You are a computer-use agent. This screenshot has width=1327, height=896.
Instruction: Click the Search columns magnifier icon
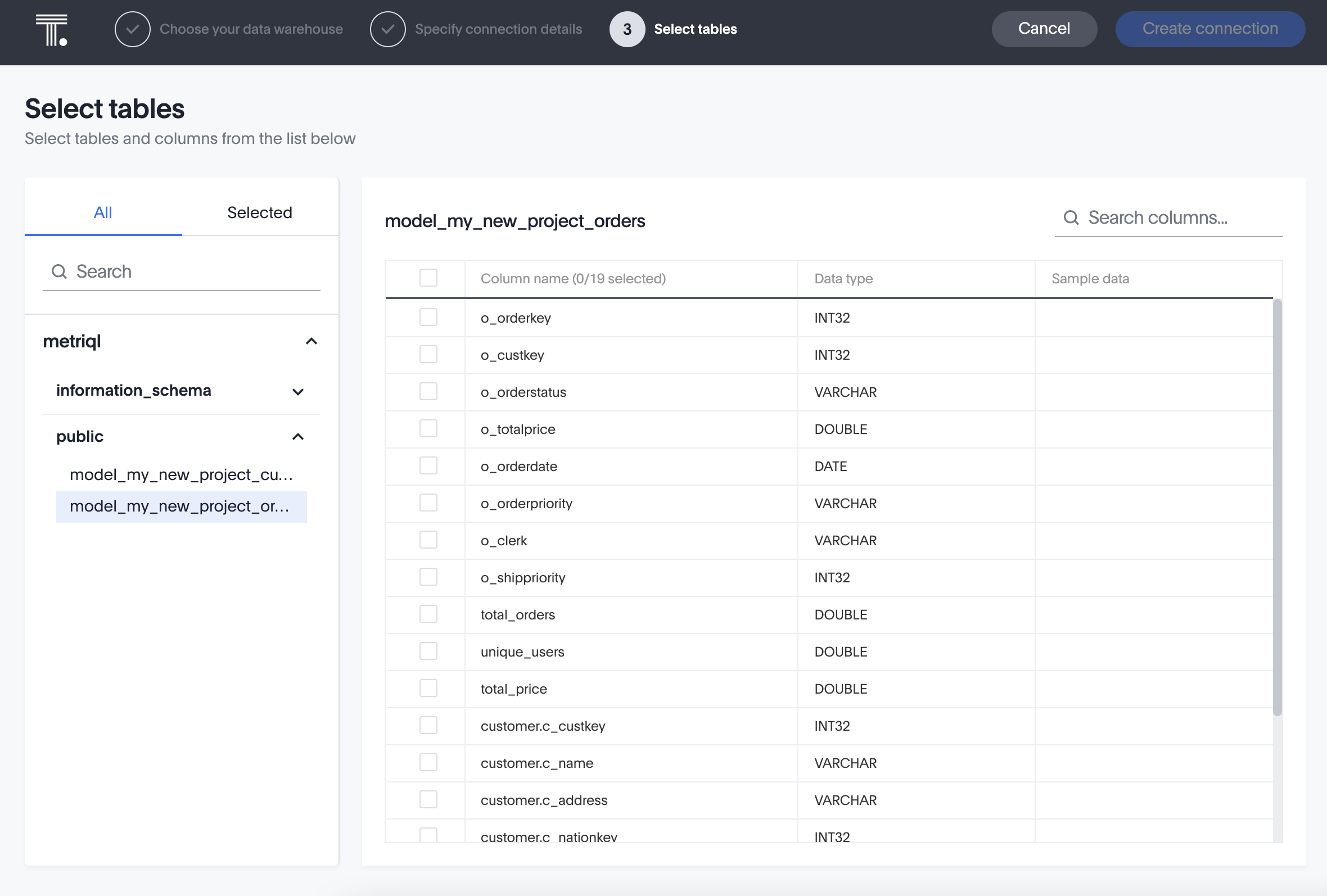[x=1071, y=218]
